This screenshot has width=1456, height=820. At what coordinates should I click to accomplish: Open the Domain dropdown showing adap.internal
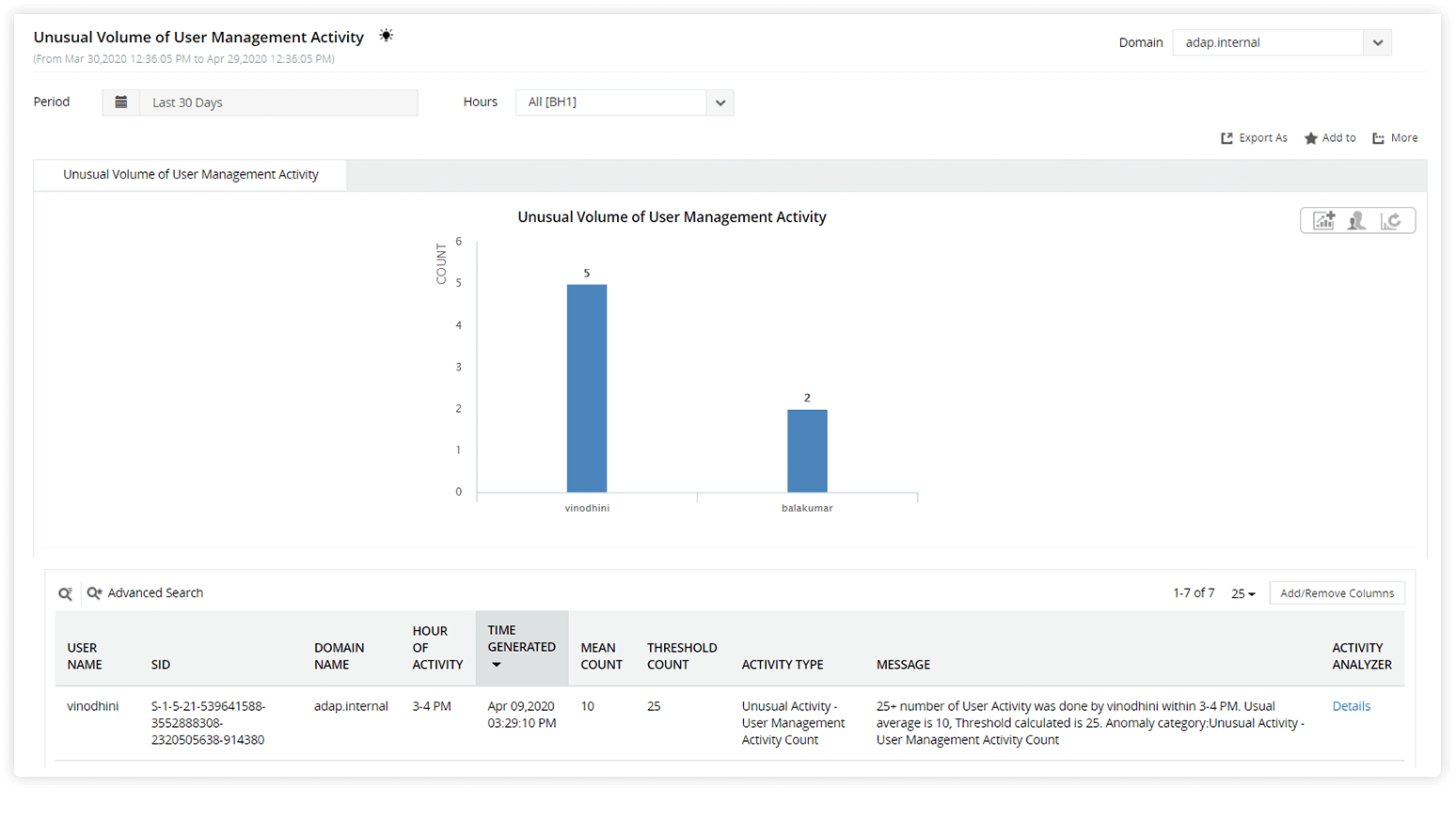pyautogui.click(x=1376, y=42)
